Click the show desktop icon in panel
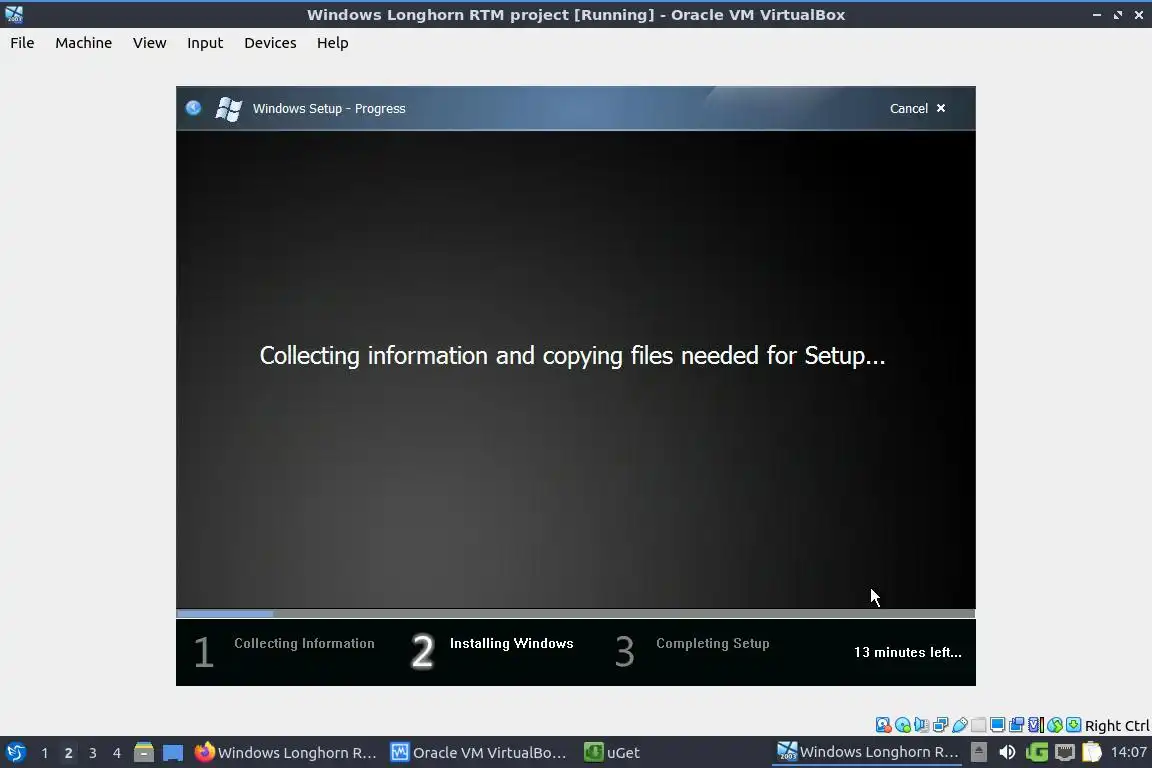This screenshot has height=768, width=1152. (x=173, y=752)
